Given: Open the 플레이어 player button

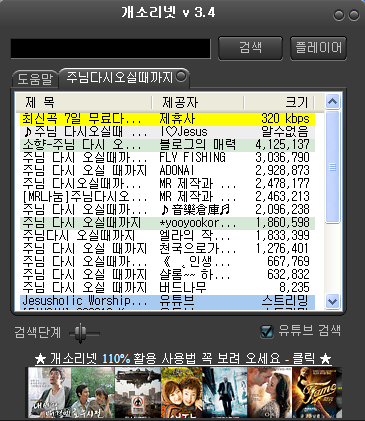Looking at the screenshot, I should (319, 48).
